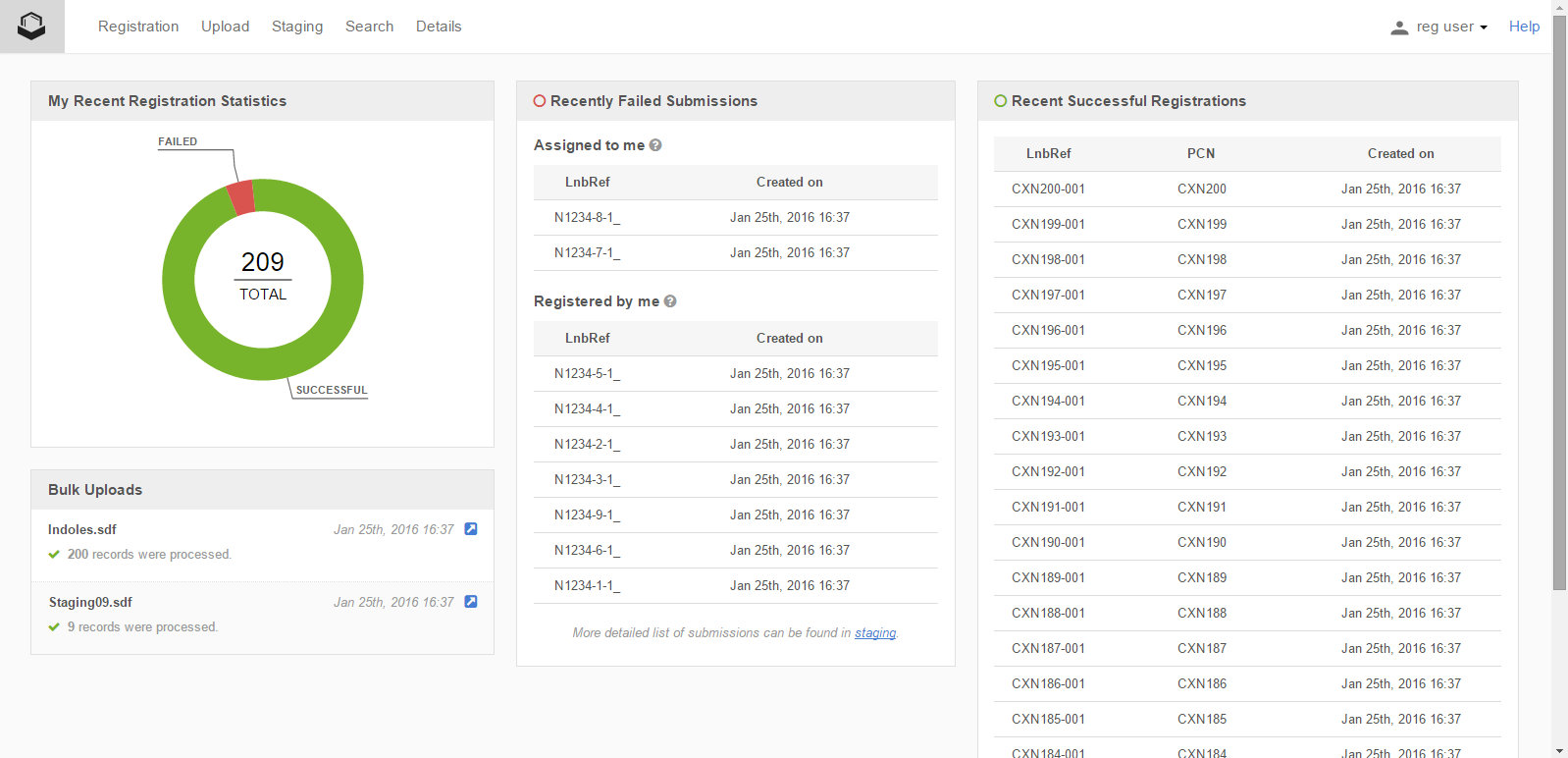Open registration CXN193-001
Viewport: 1568px width, 758px height.
(1049, 436)
